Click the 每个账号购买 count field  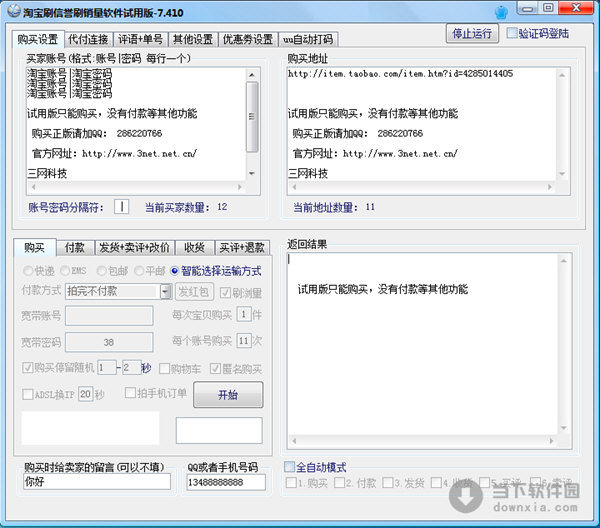click(x=244, y=341)
